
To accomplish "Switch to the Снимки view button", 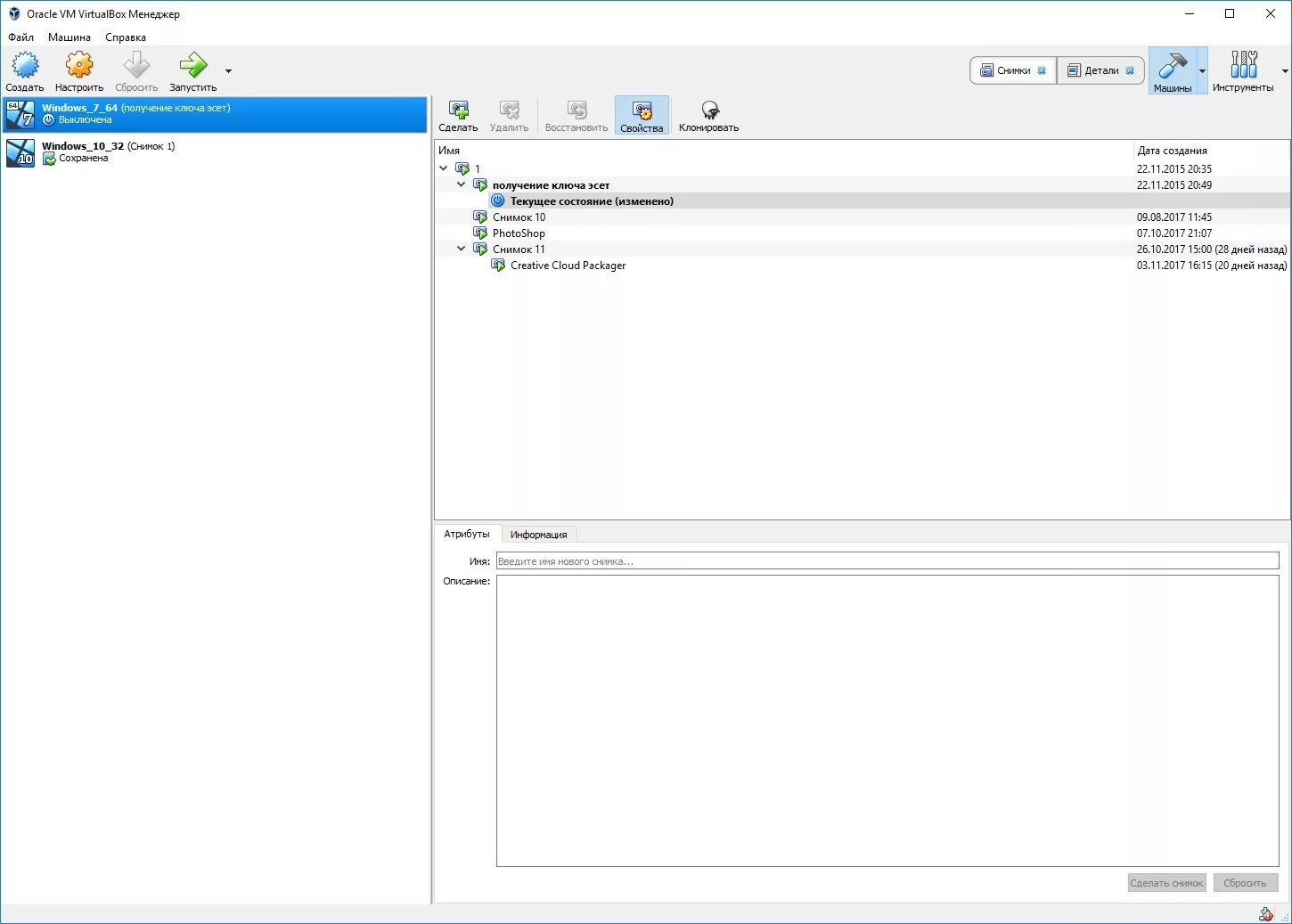I will point(1013,70).
